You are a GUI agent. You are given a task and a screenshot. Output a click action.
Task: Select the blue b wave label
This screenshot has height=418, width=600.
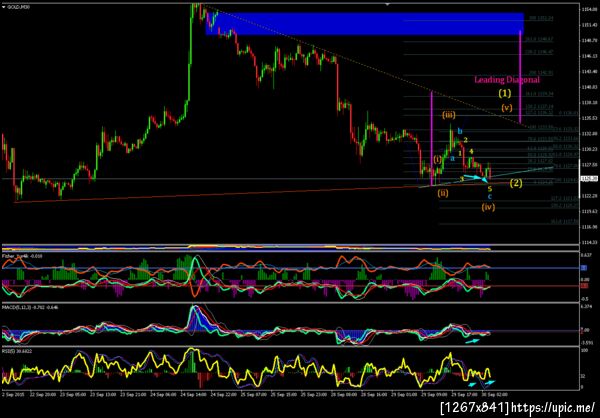[460, 132]
